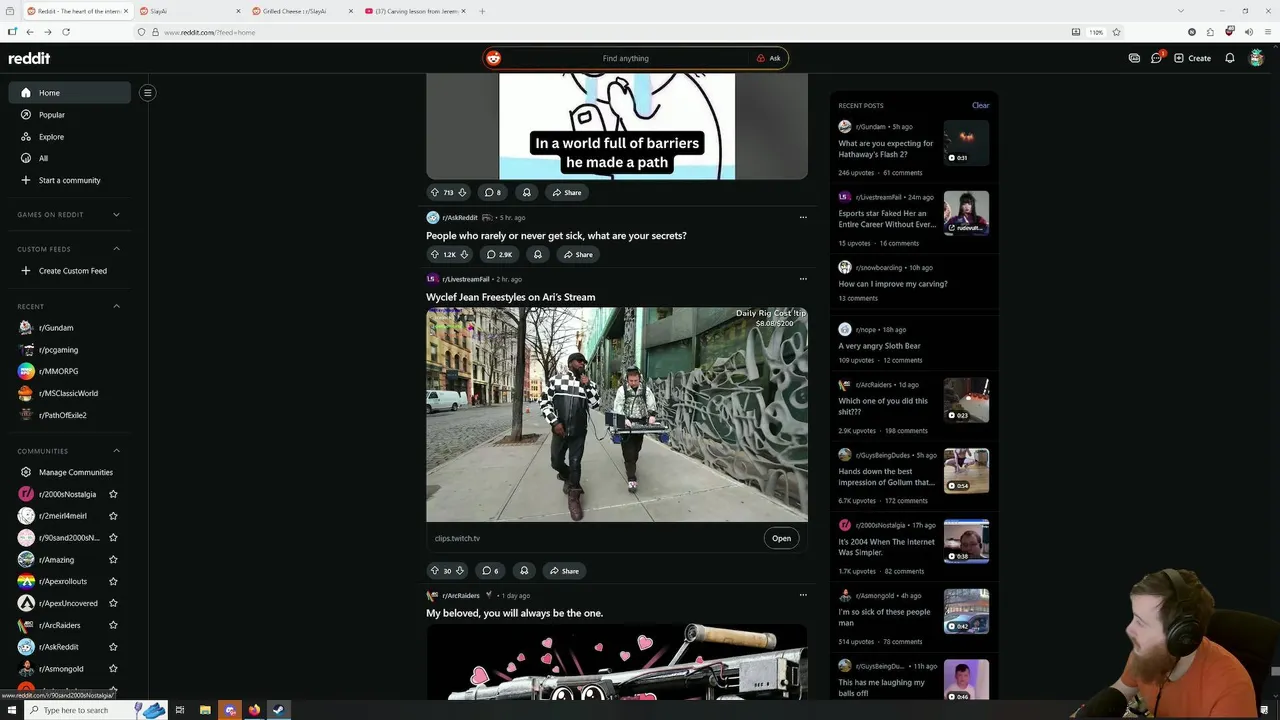
Task: Click Start a community
Action: pos(69,180)
